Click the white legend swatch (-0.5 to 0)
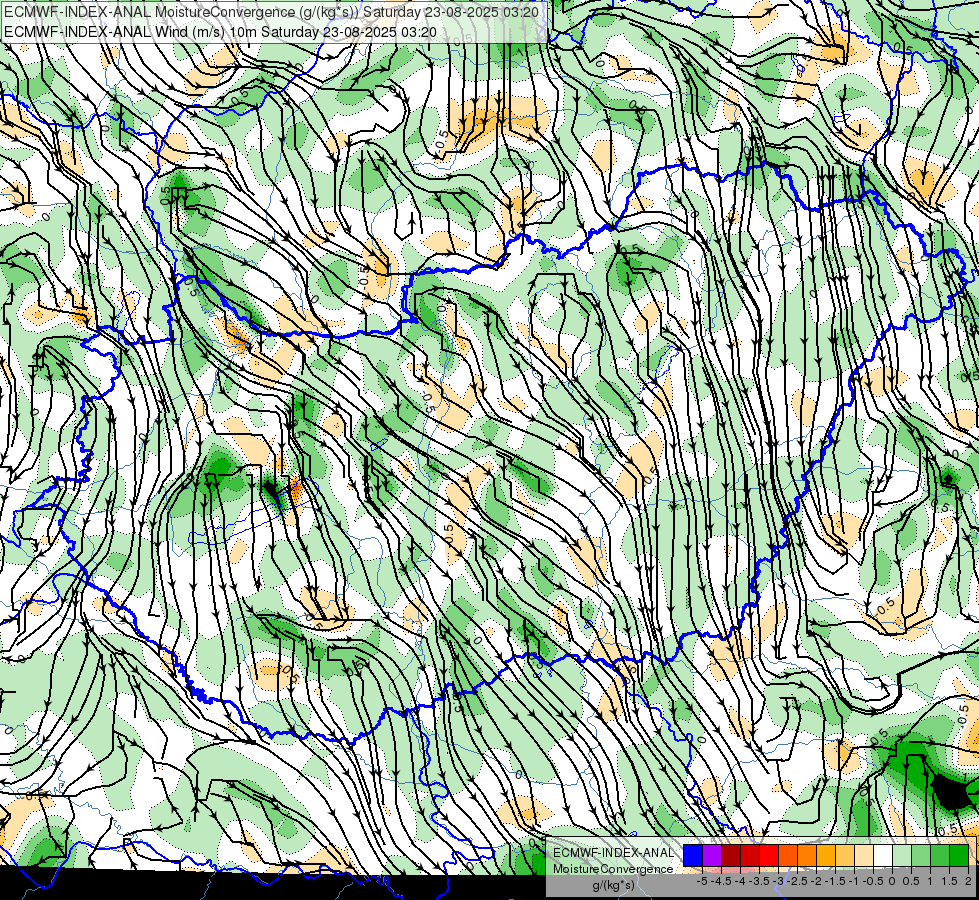This screenshot has width=979, height=900. click(x=883, y=856)
